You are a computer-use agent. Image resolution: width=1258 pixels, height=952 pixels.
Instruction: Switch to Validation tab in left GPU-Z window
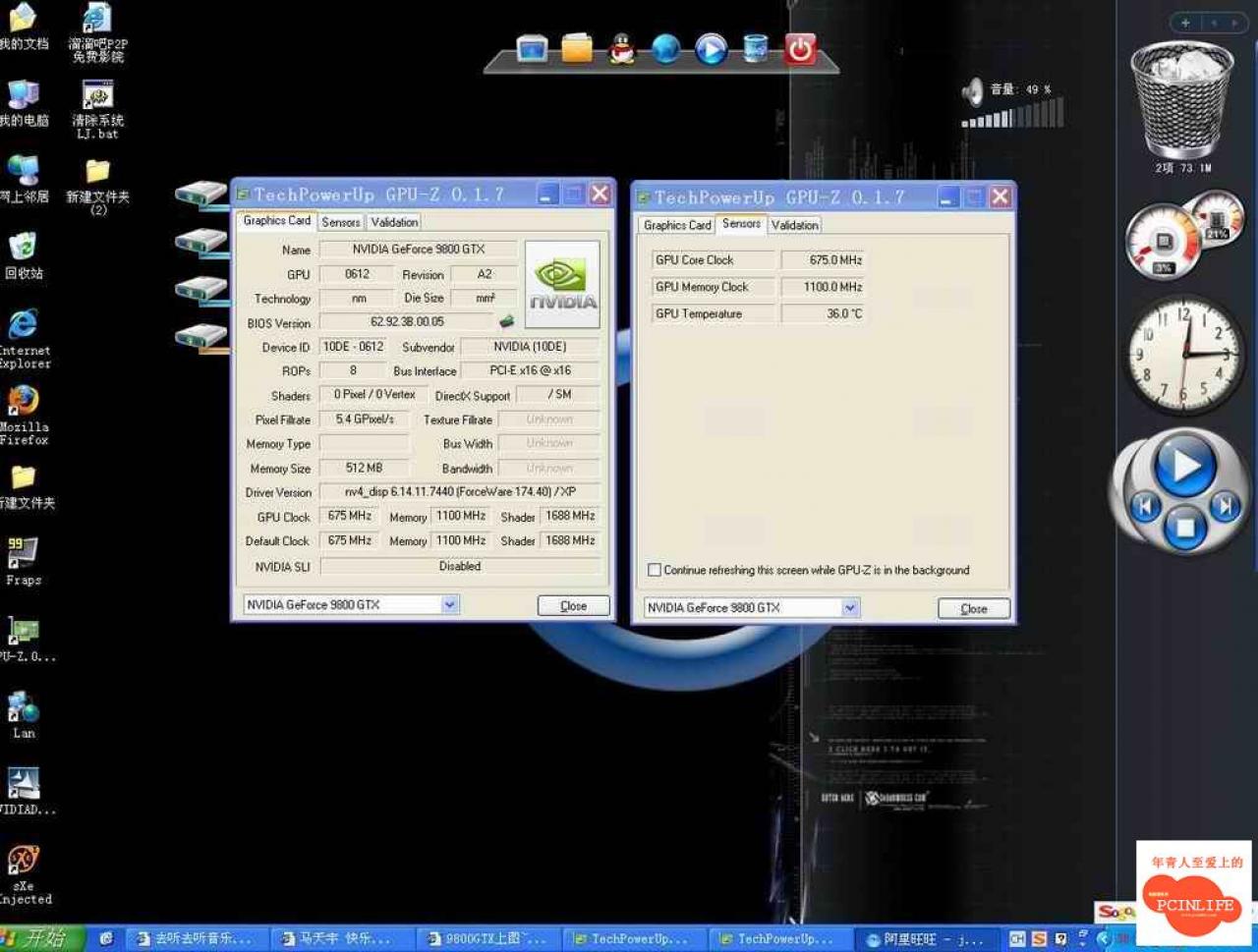tap(394, 222)
